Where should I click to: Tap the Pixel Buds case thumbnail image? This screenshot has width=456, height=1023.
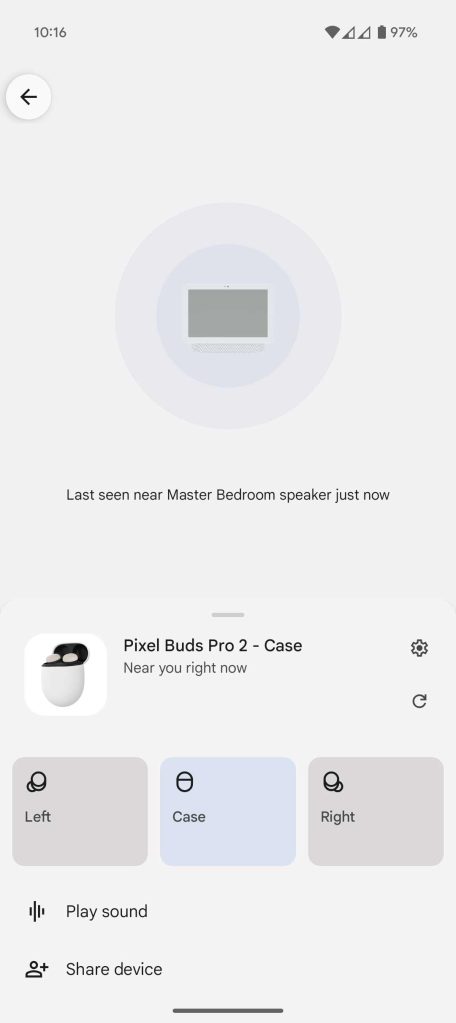(x=66, y=675)
